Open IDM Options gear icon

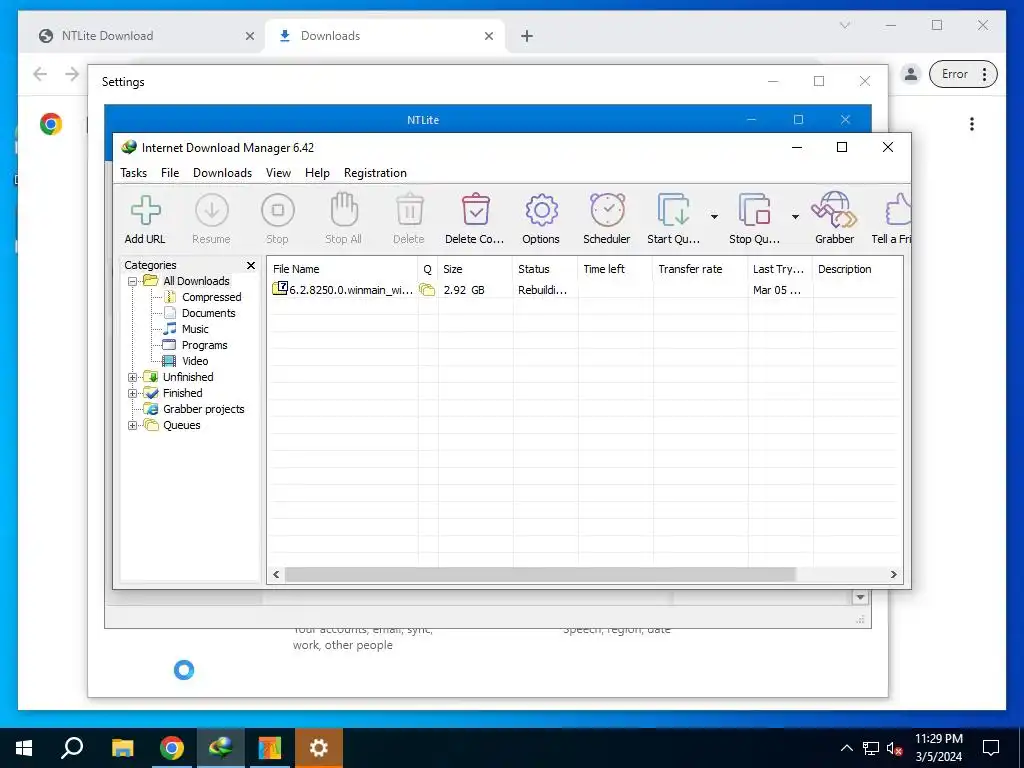tap(541, 210)
